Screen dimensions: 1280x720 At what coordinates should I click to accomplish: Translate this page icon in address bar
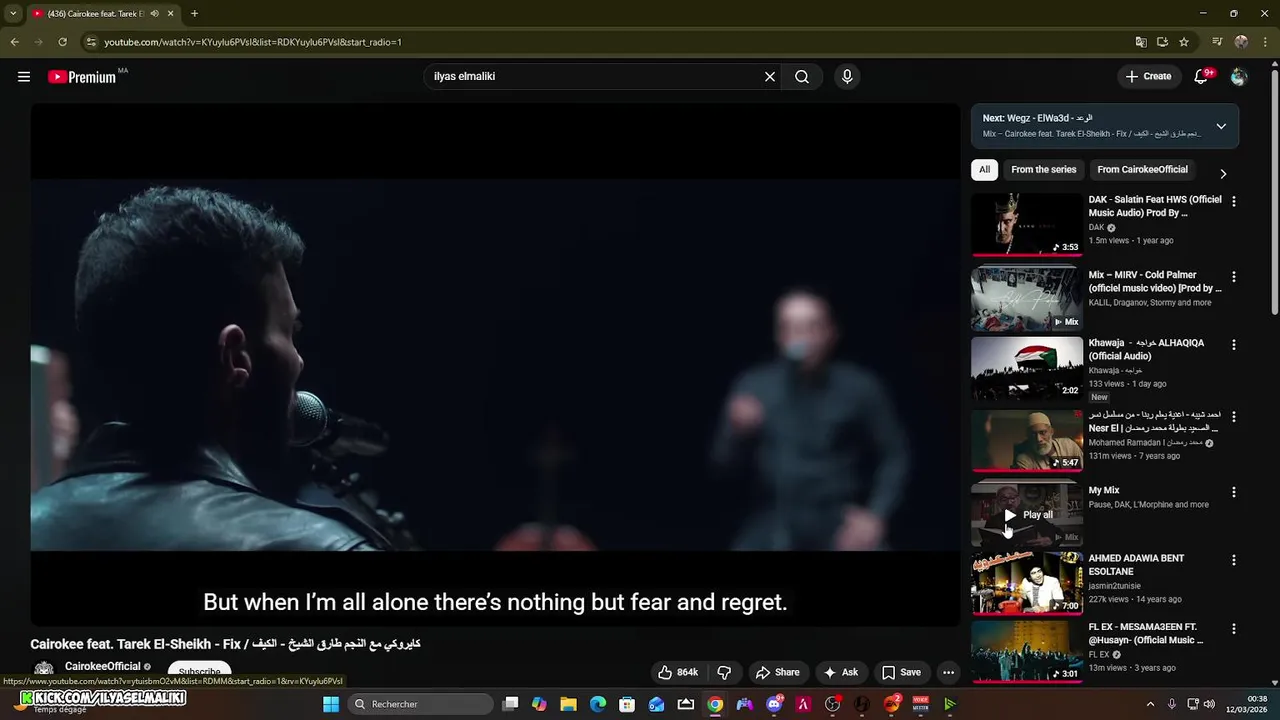(x=1141, y=42)
